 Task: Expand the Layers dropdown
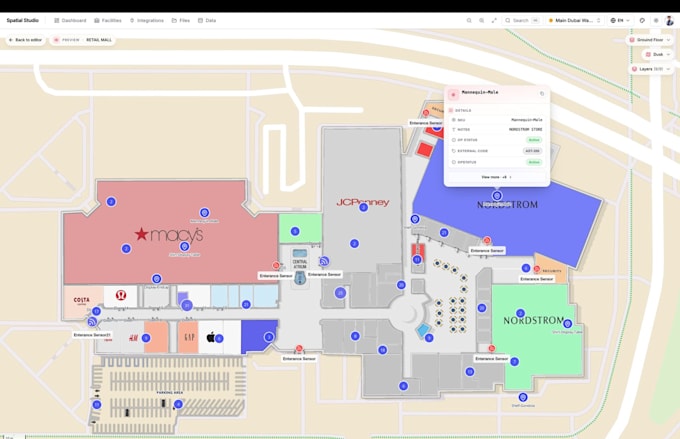[651, 69]
